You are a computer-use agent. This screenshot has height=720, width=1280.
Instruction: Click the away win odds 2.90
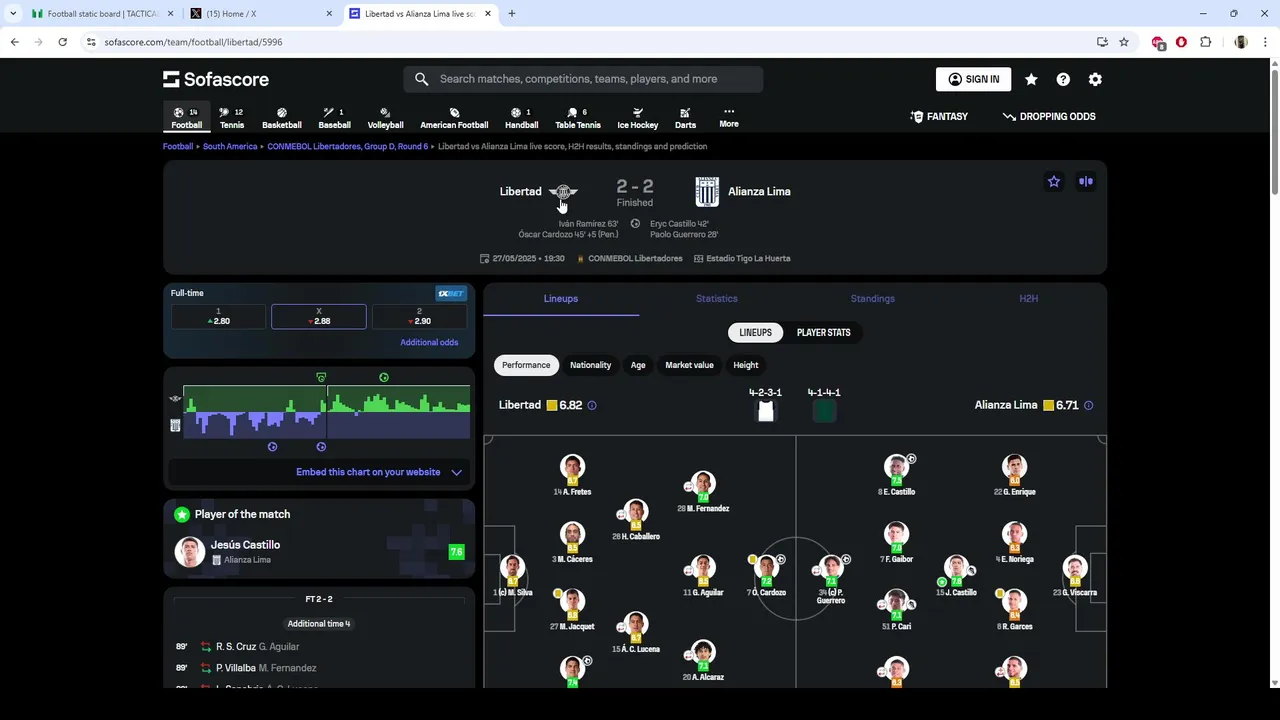419,316
